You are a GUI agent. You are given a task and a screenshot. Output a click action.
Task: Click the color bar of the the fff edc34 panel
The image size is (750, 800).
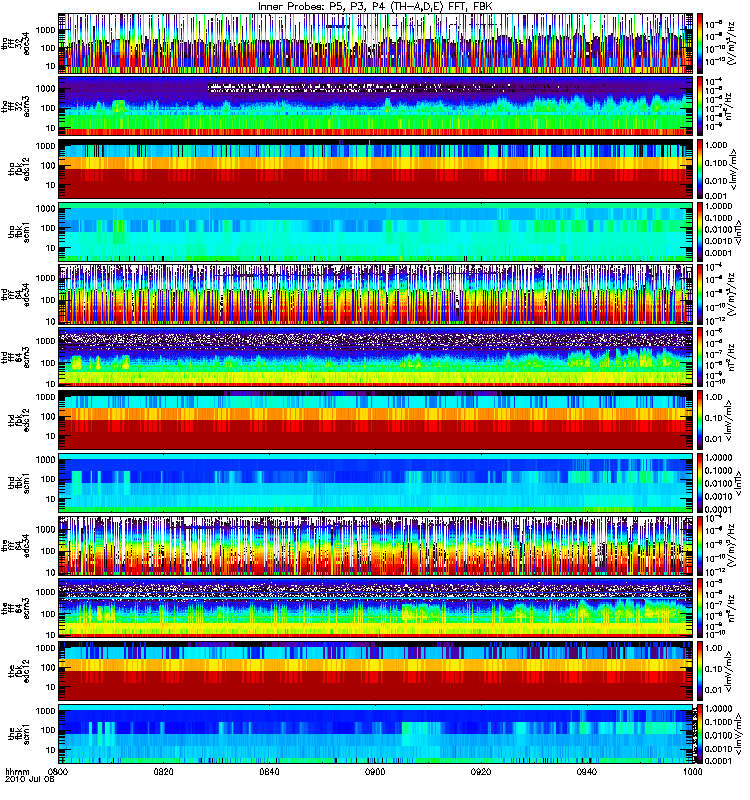(x=699, y=545)
